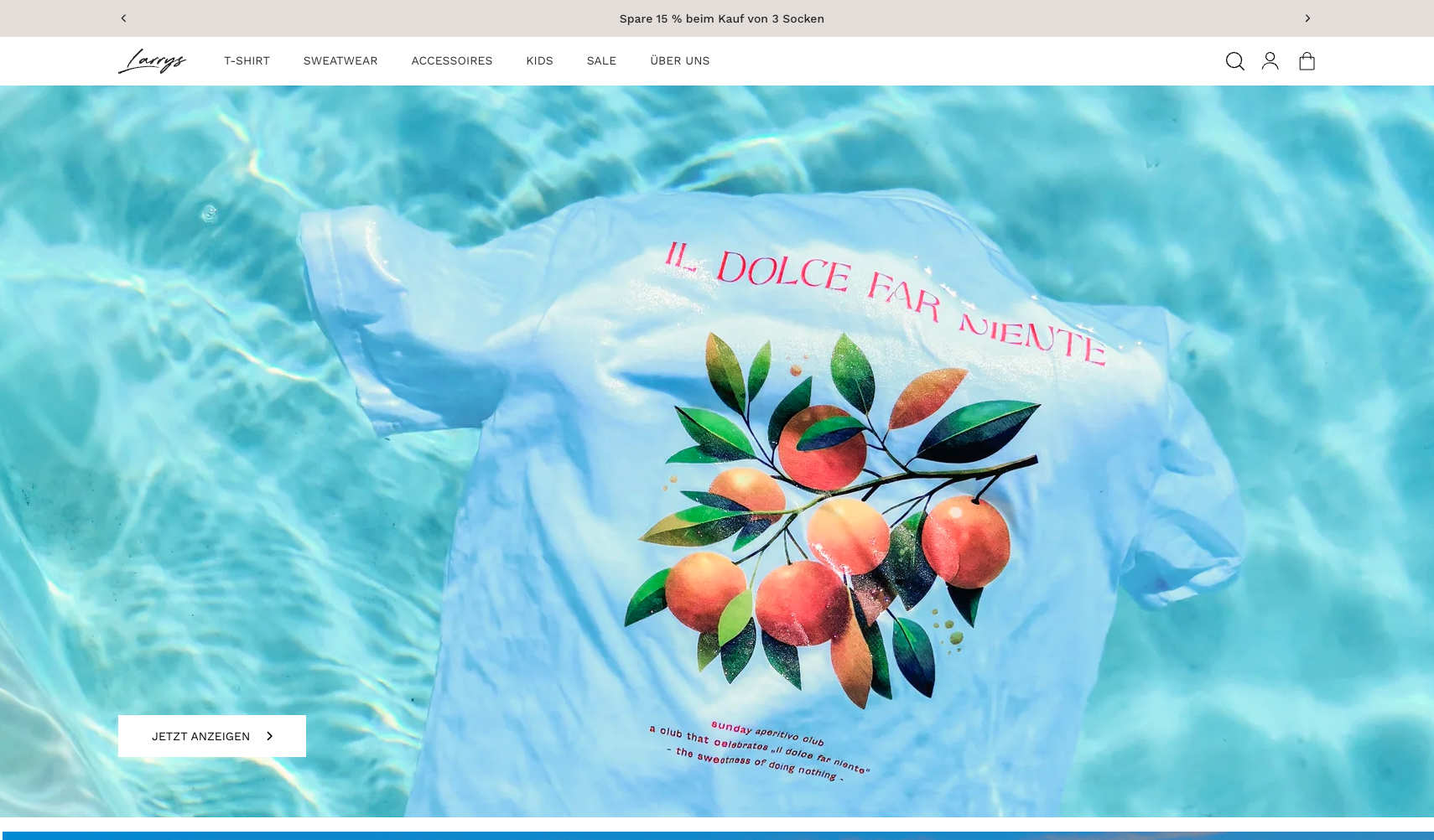Expand the SWEATWEAR menu
The height and width of the screenshot is (840, 1434).
pyautogui.click(x=340, y=61)
